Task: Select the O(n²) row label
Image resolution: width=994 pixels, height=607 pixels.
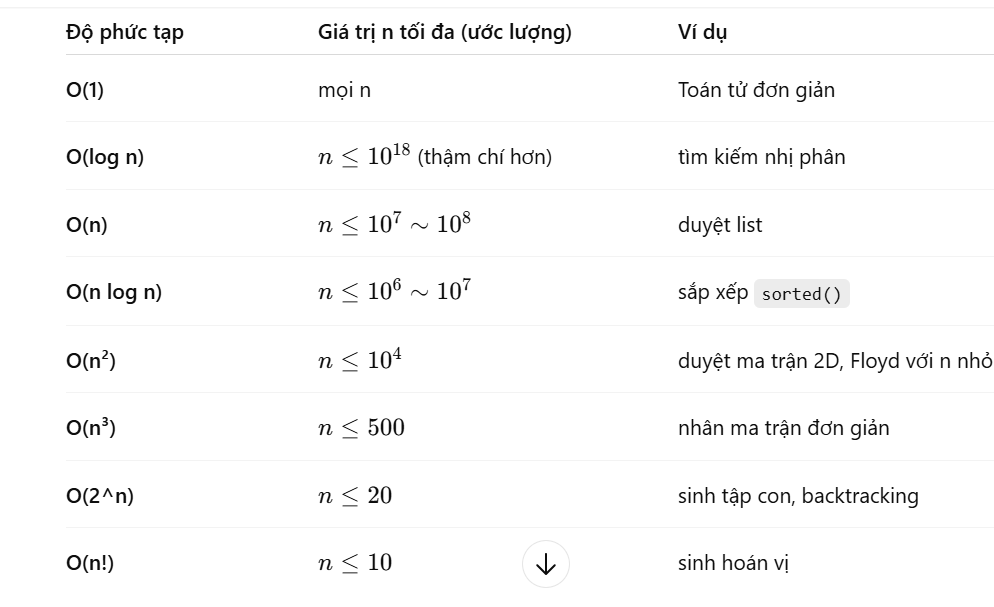Action: [x=91, y=360]
